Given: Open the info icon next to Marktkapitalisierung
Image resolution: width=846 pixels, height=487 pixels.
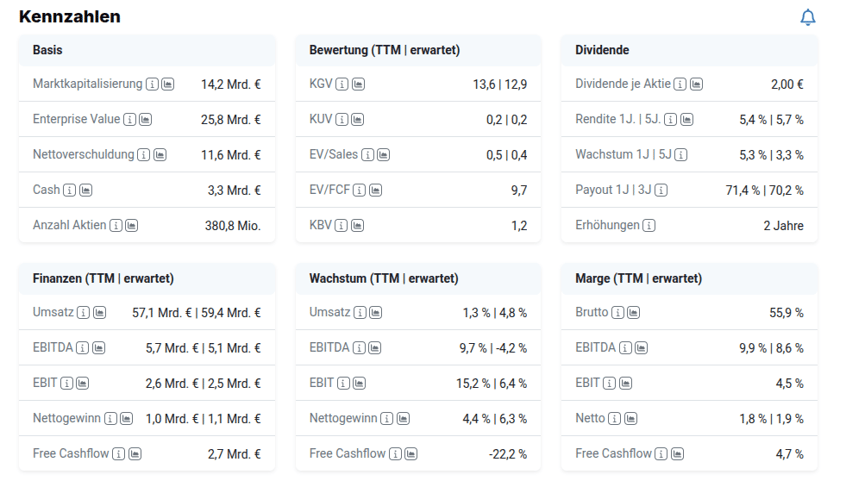Looking at the screenshot, I should pos(152,85).
